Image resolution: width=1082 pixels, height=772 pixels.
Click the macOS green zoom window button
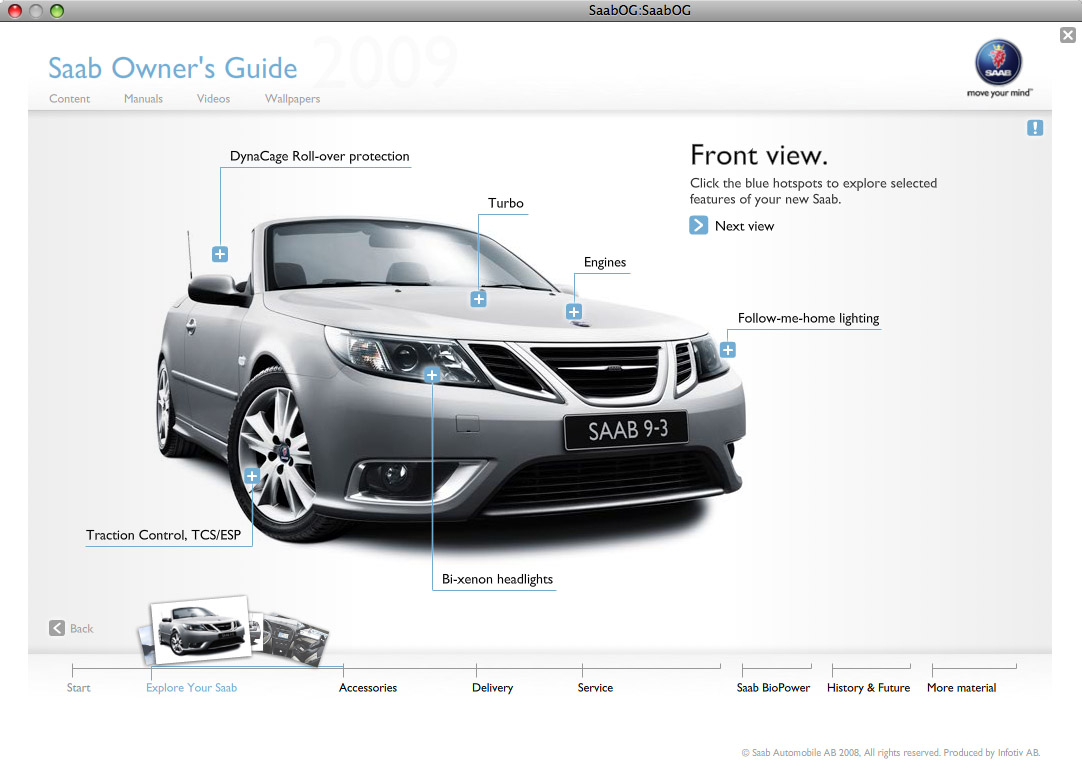click(x=57, y=10)
